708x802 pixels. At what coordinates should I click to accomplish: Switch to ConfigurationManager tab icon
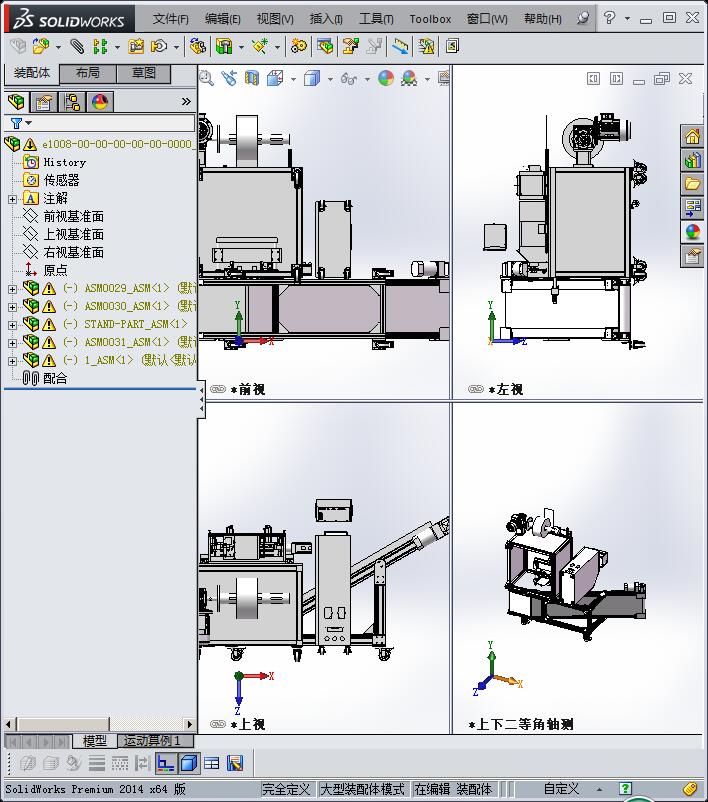[72, 102]
